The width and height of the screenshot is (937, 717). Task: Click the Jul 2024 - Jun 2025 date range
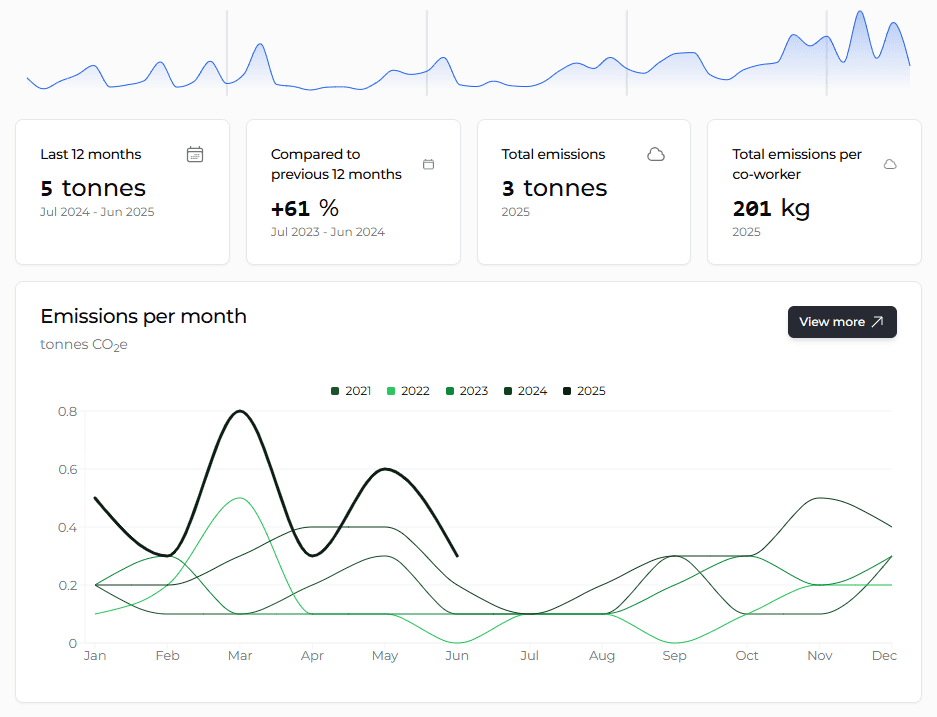pos(97,212)
